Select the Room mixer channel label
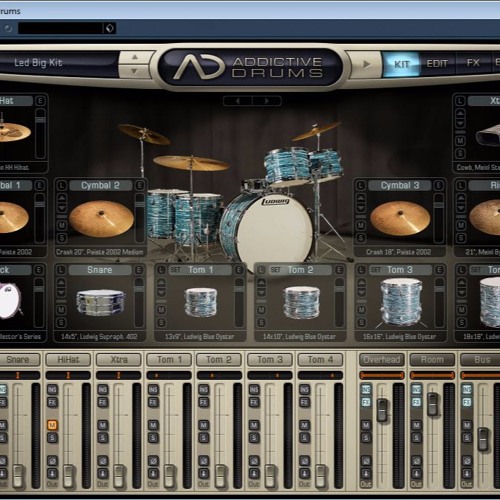 (x=432, y=360)
